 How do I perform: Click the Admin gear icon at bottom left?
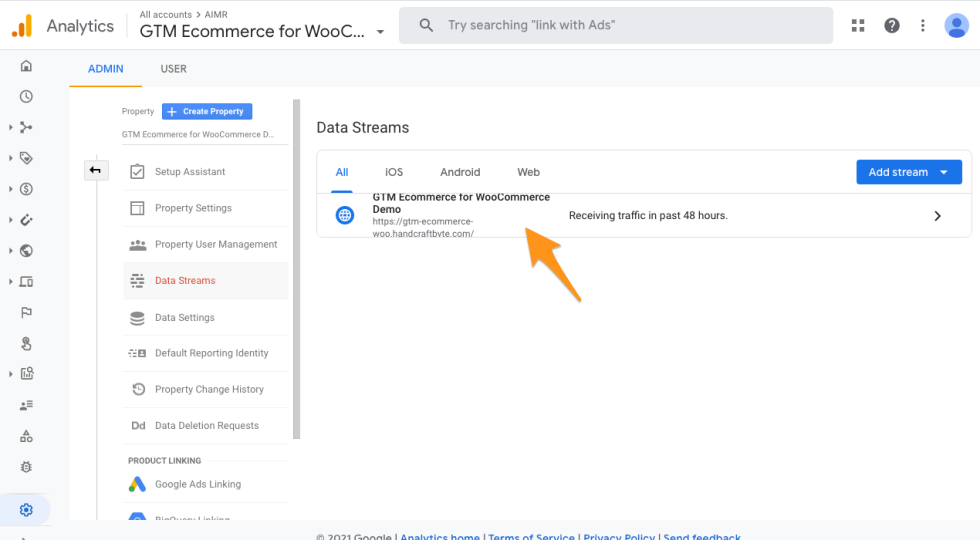(26, 510)
